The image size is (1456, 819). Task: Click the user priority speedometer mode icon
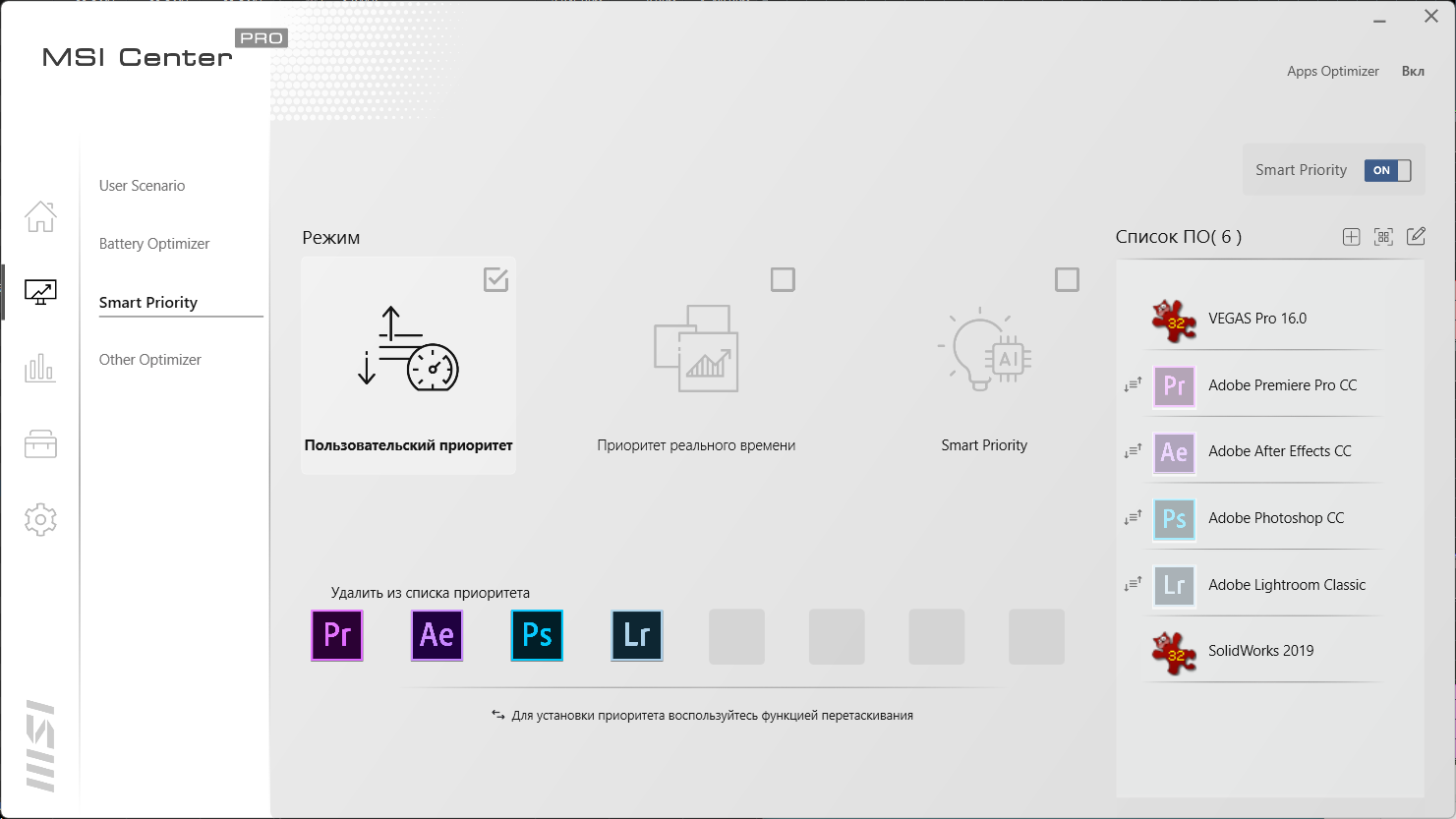click(408, 349)
